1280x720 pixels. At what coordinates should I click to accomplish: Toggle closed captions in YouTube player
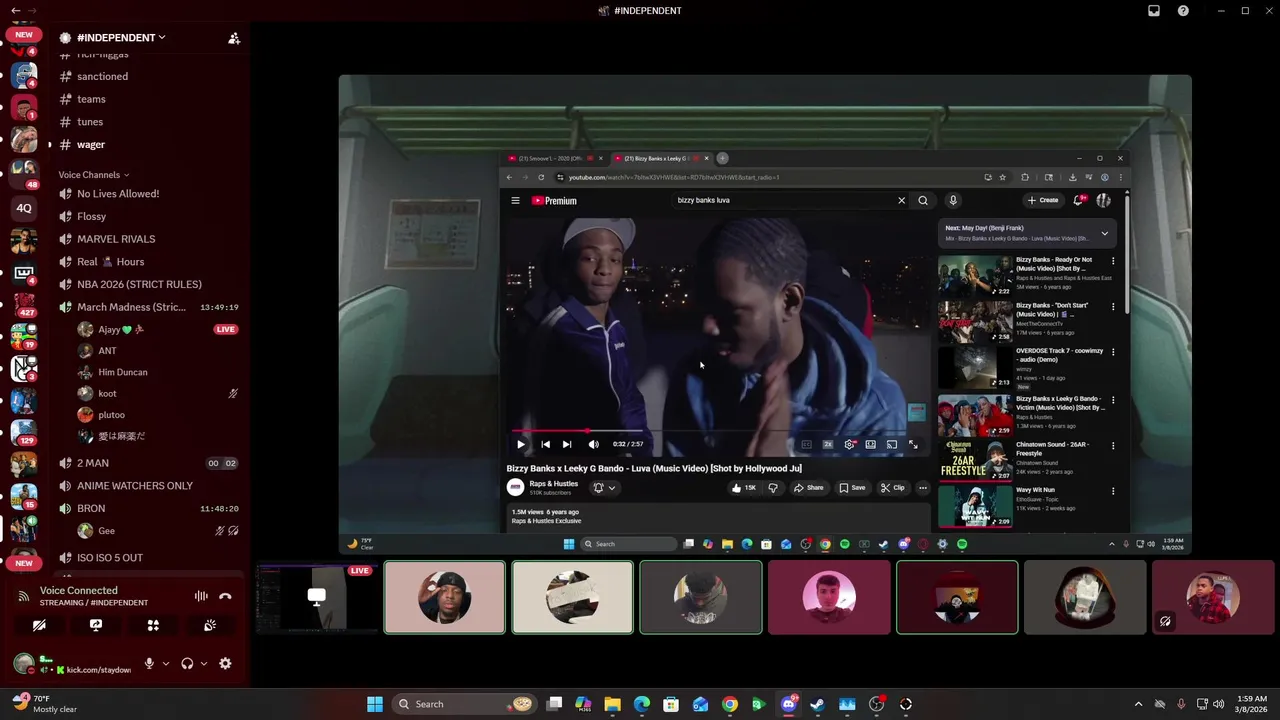(806, 444)
